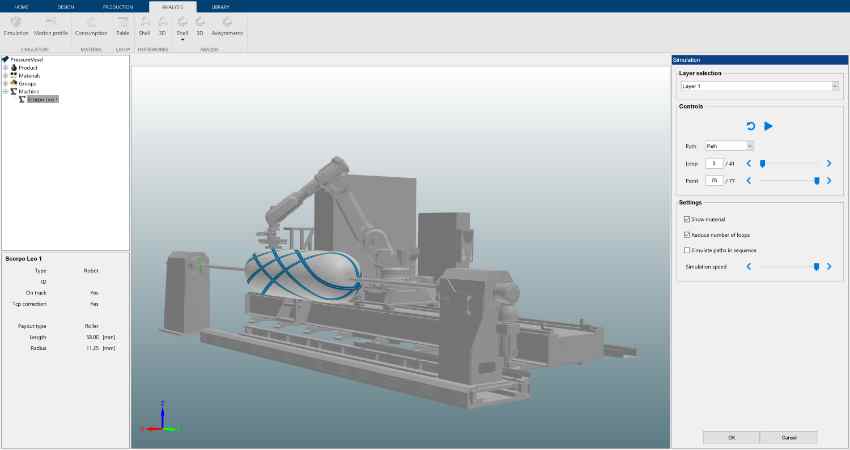Click the left arrow beside Loop slider
Image resolution: width=850 pixels, height=450 pixels.
749,163
